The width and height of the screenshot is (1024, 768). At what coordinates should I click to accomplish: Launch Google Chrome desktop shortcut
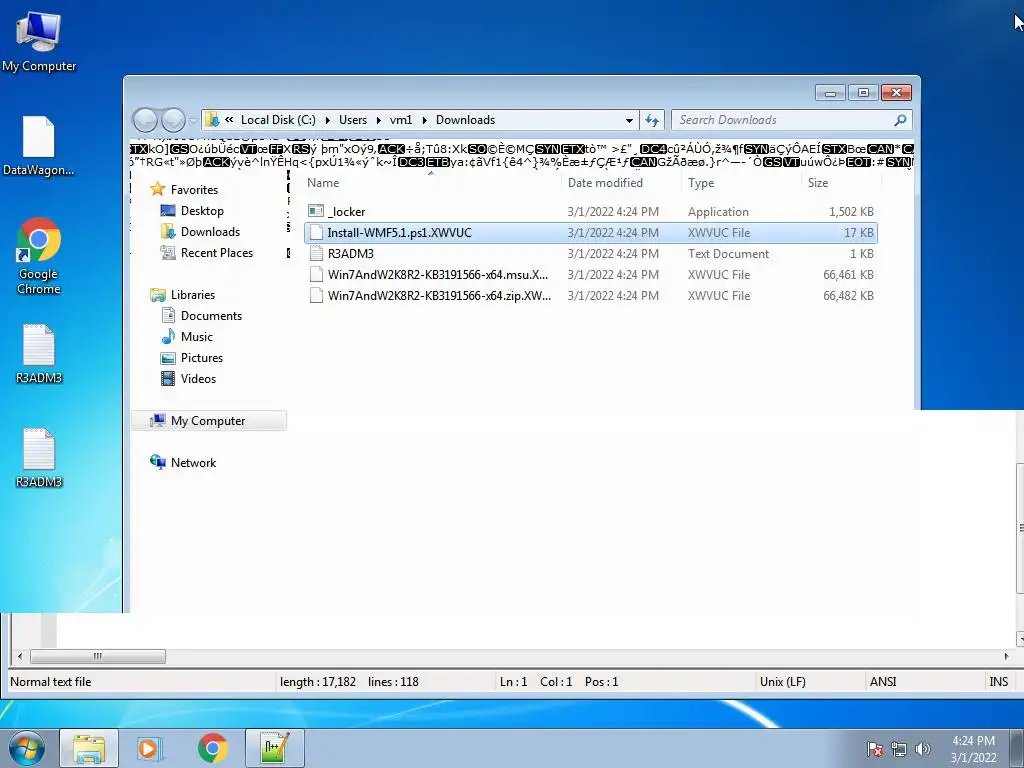coord(39,256)
